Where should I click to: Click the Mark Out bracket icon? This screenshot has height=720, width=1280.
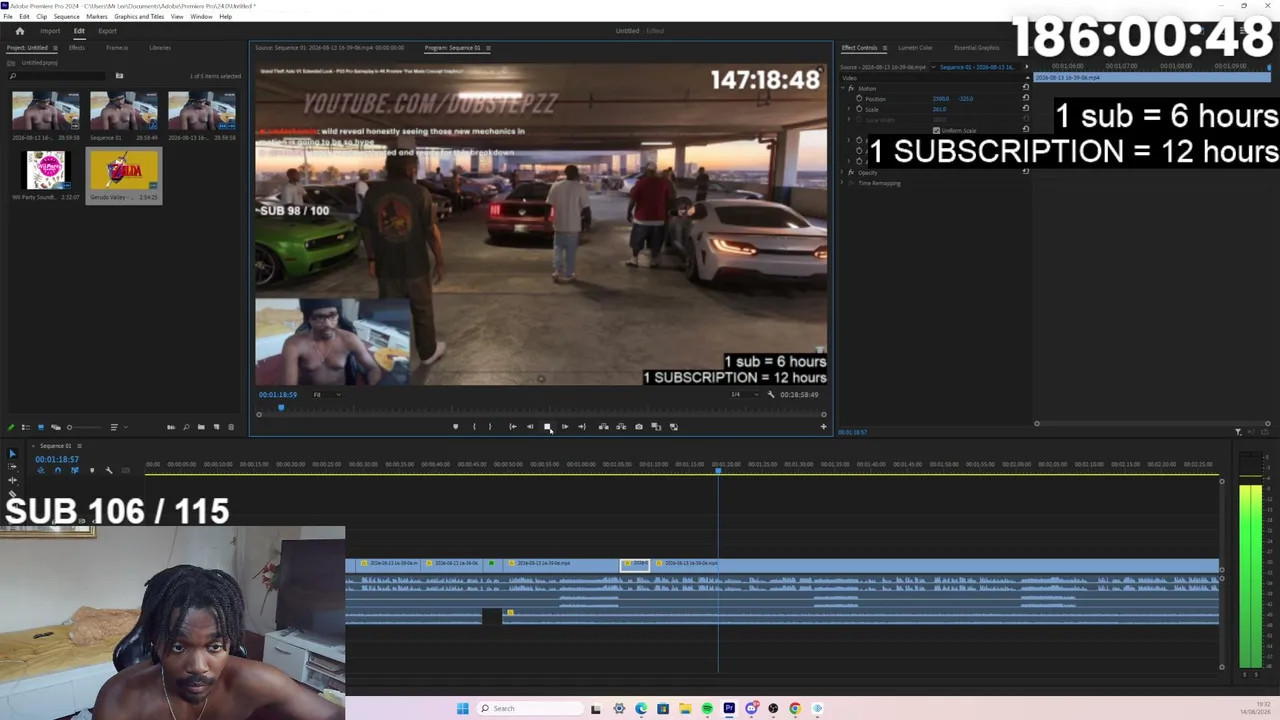point(490,427)
